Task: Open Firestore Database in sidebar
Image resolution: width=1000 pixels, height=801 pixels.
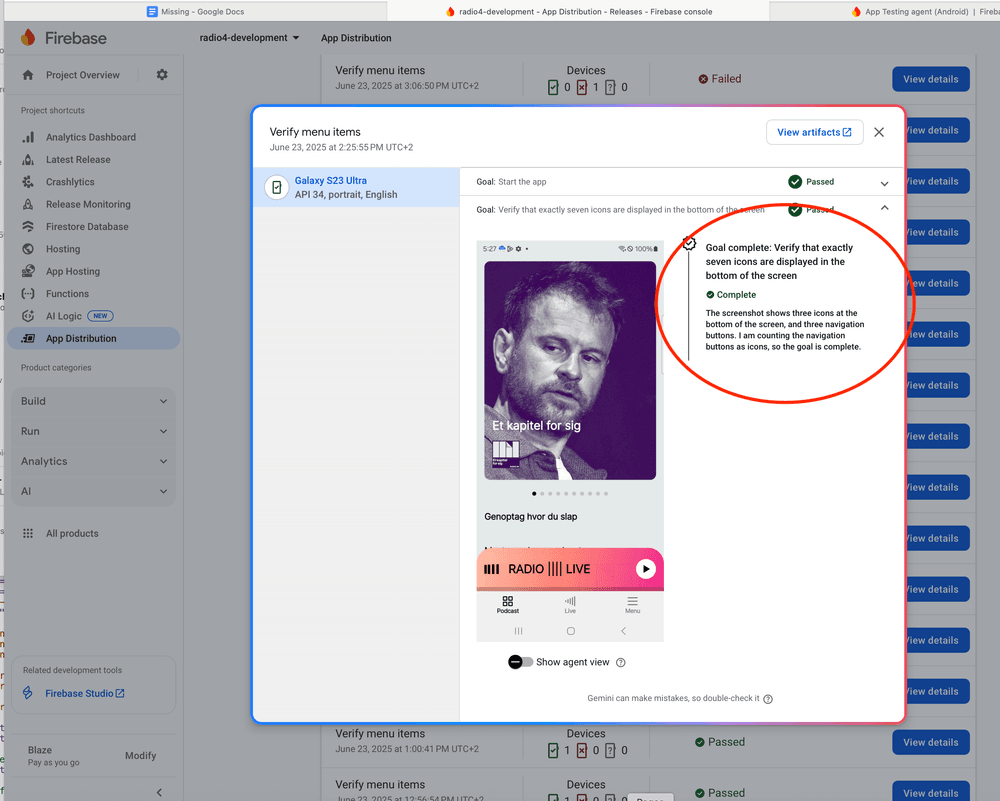Action: 87,227
